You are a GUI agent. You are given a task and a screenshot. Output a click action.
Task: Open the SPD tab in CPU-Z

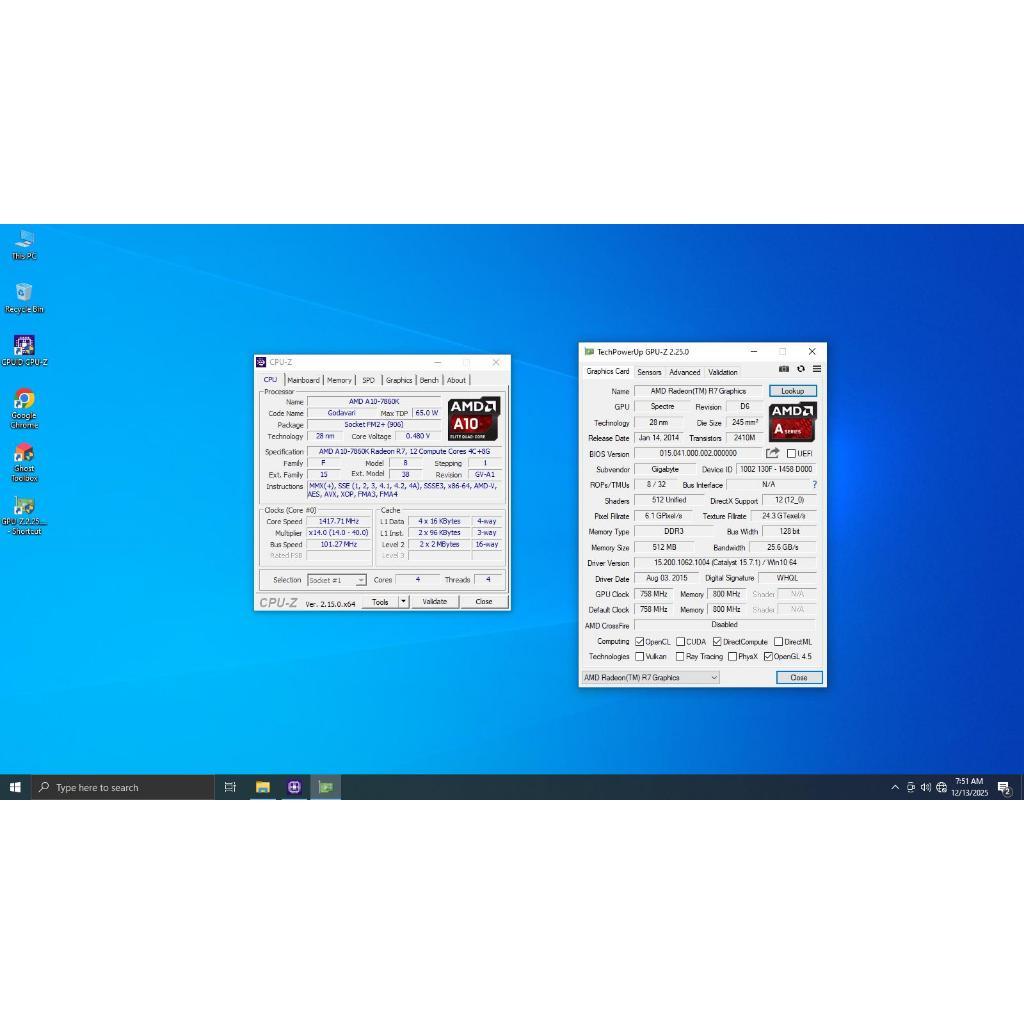(x=368, y=380)
